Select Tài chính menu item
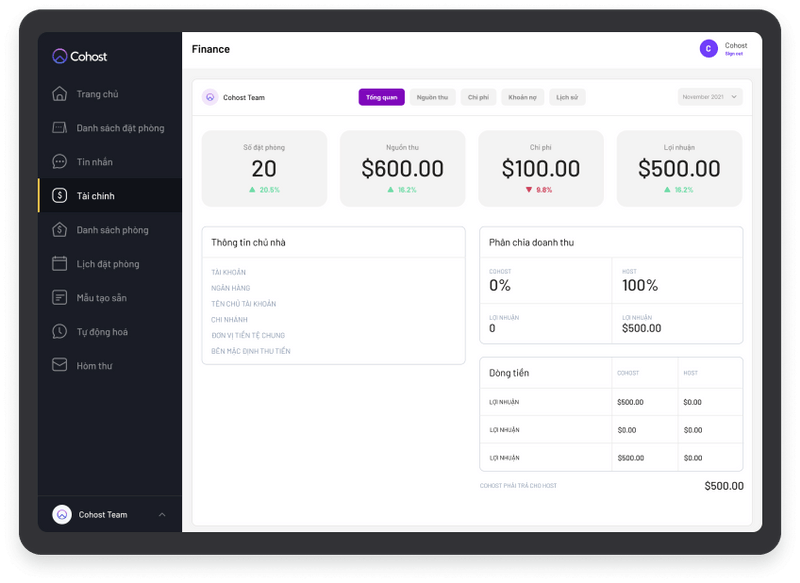Screen dimensions: 800x583 (110, 195)
